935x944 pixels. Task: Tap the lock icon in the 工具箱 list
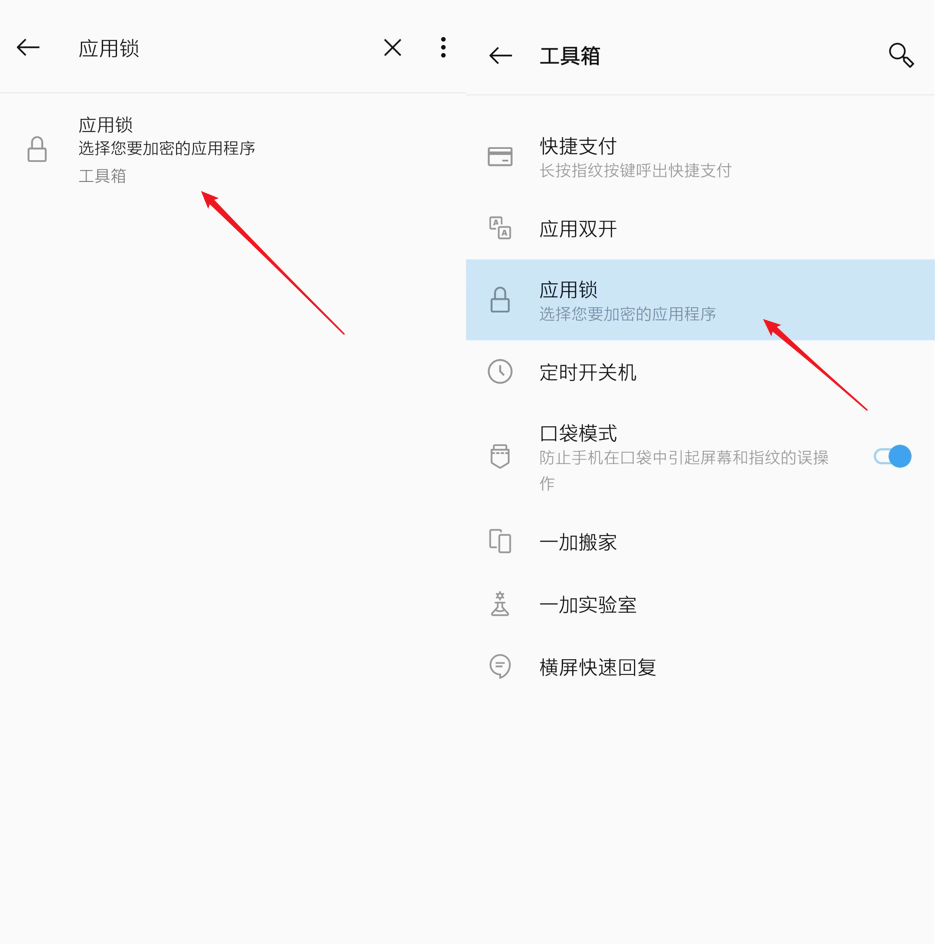click(x=500, y=300)
